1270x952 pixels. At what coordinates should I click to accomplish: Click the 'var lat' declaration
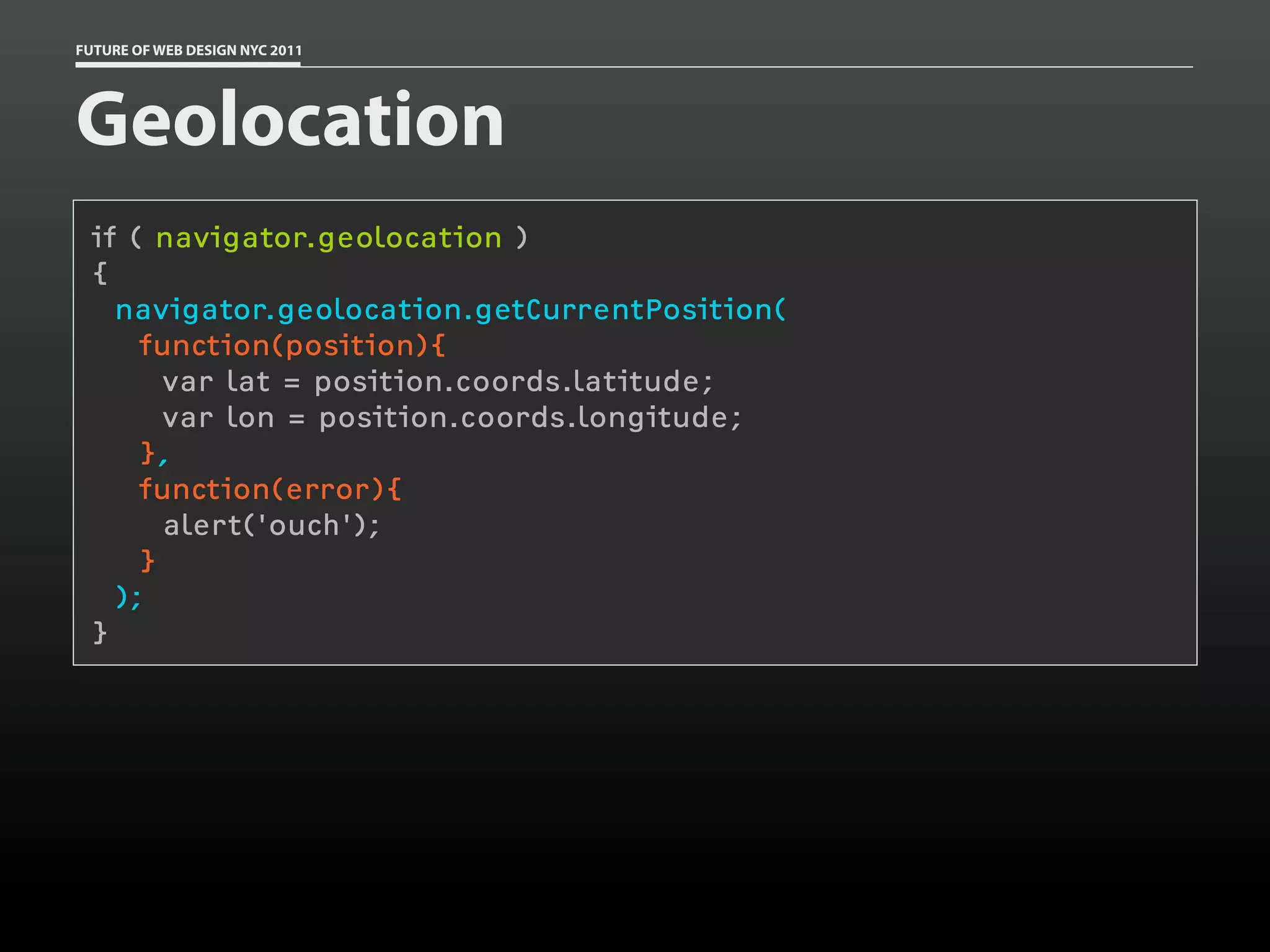pyautogui.click(x=216, y=382)
